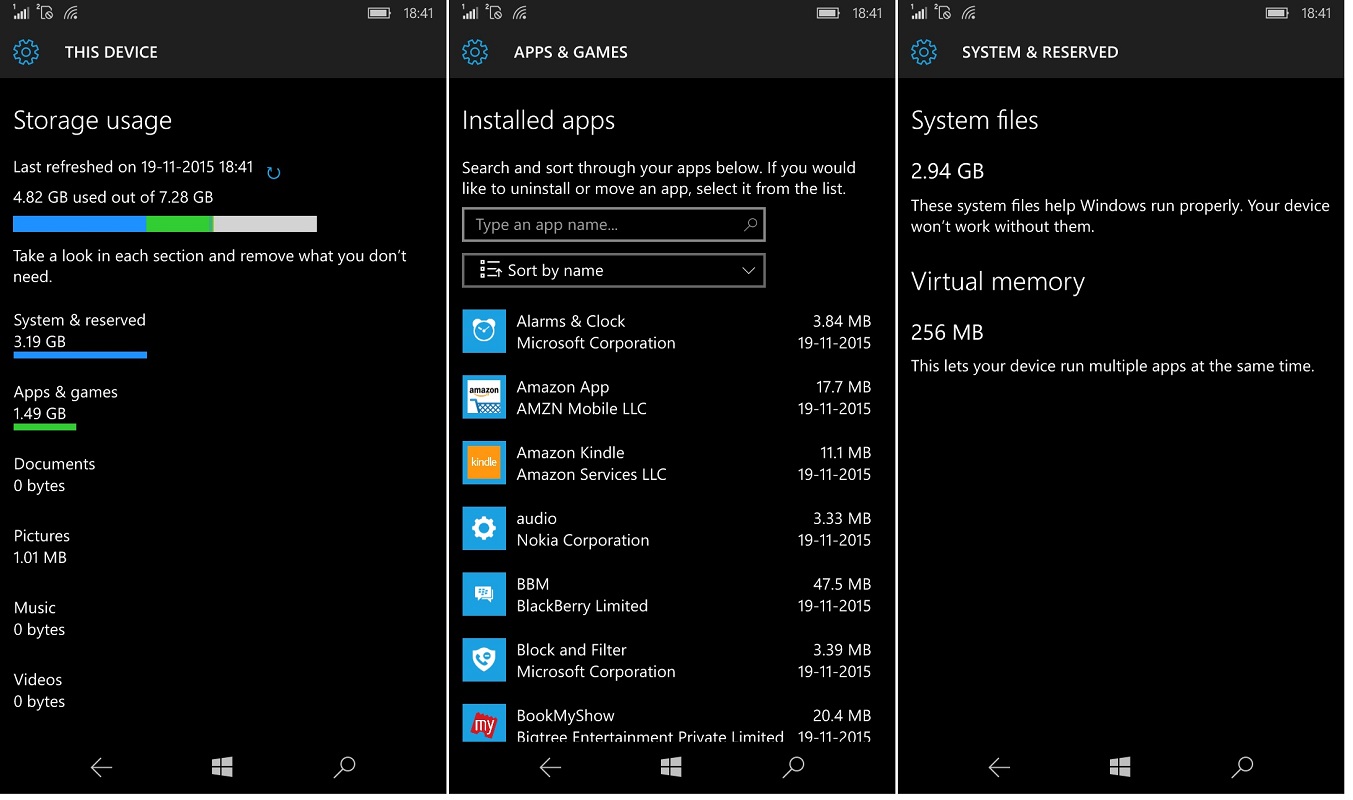
Task: Select the Nokia audio gear icon
Action: click(x=484, y=529)
